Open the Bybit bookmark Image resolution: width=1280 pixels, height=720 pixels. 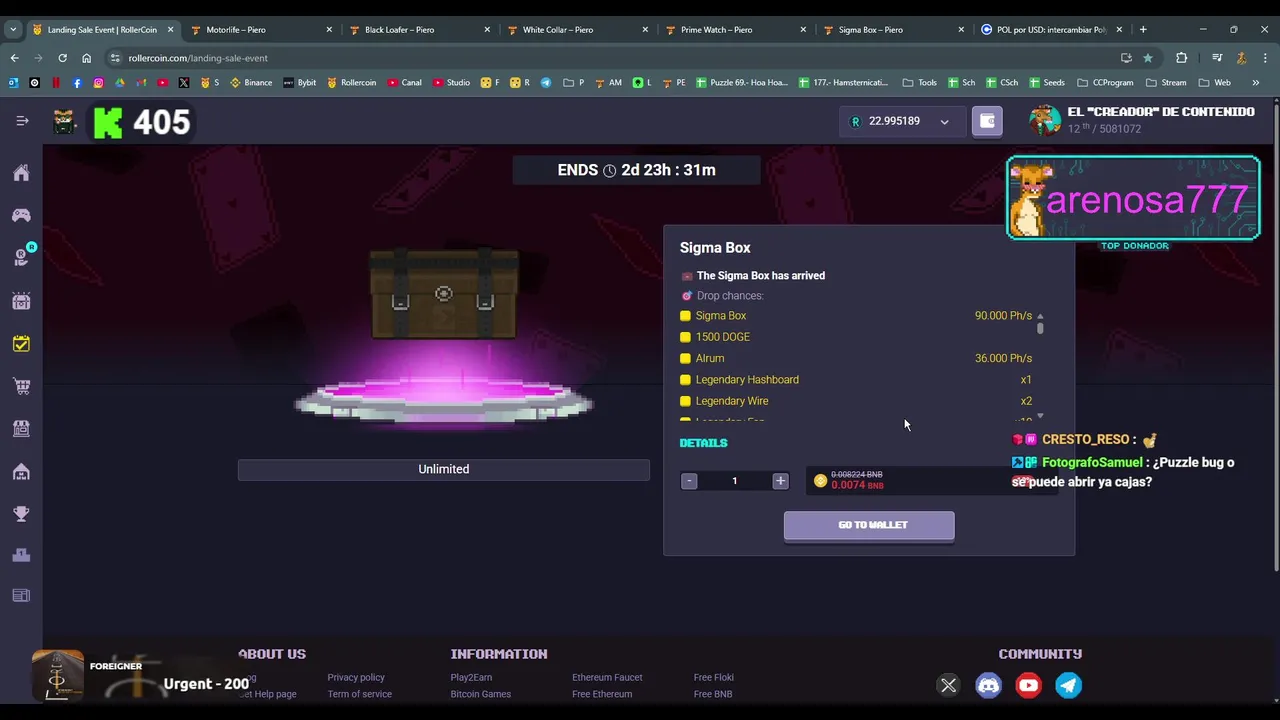tap(299, 82)
